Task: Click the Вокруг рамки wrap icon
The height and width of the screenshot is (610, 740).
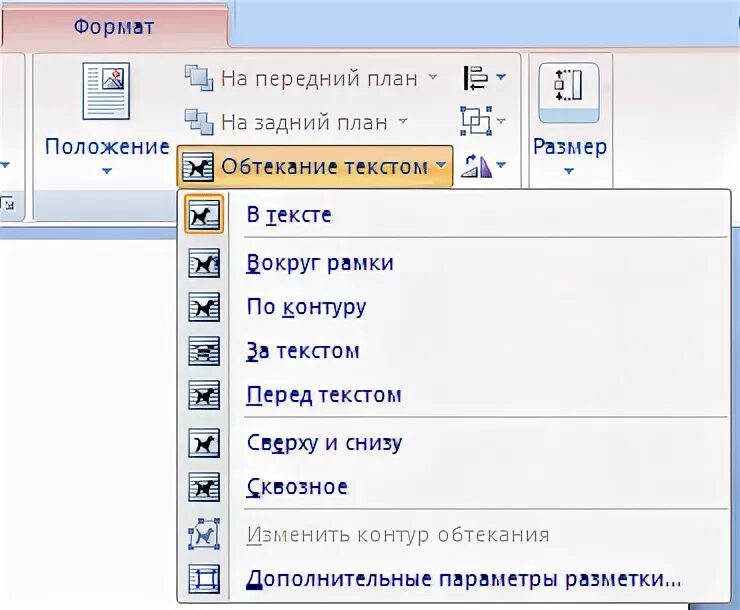Action: click(x=204, y=263)
